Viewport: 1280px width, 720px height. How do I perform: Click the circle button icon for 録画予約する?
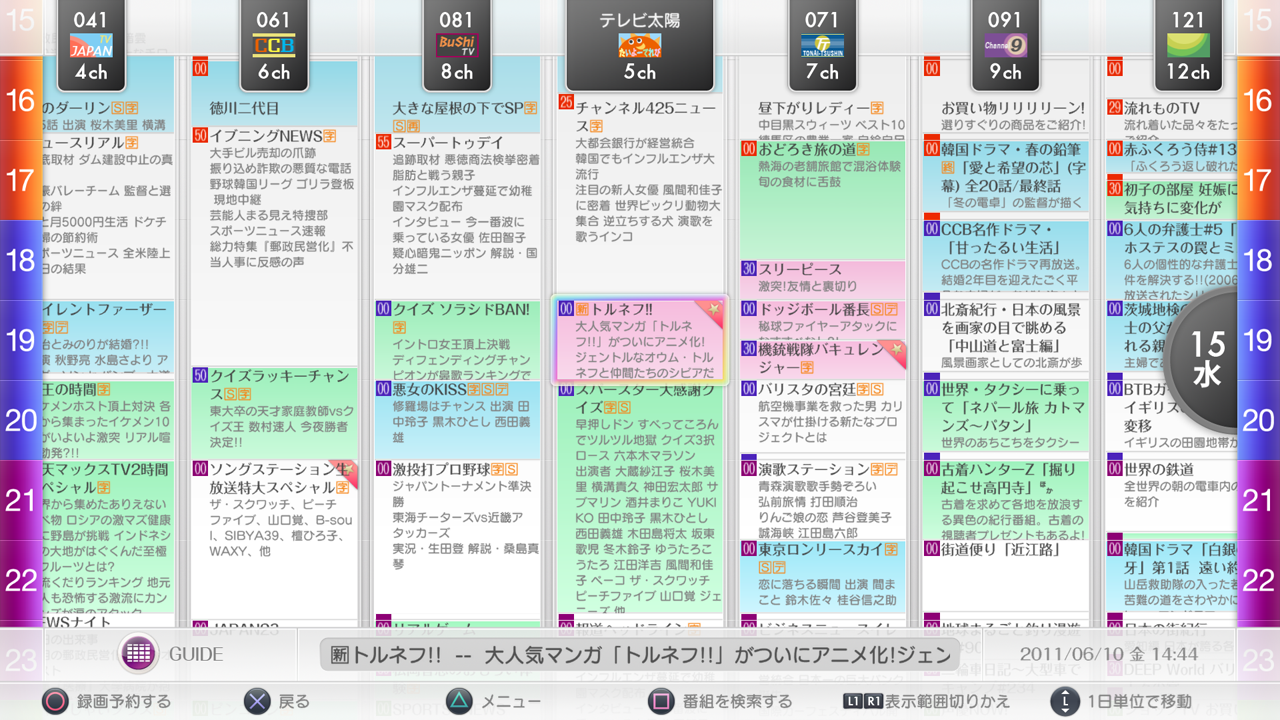(55, 702)
